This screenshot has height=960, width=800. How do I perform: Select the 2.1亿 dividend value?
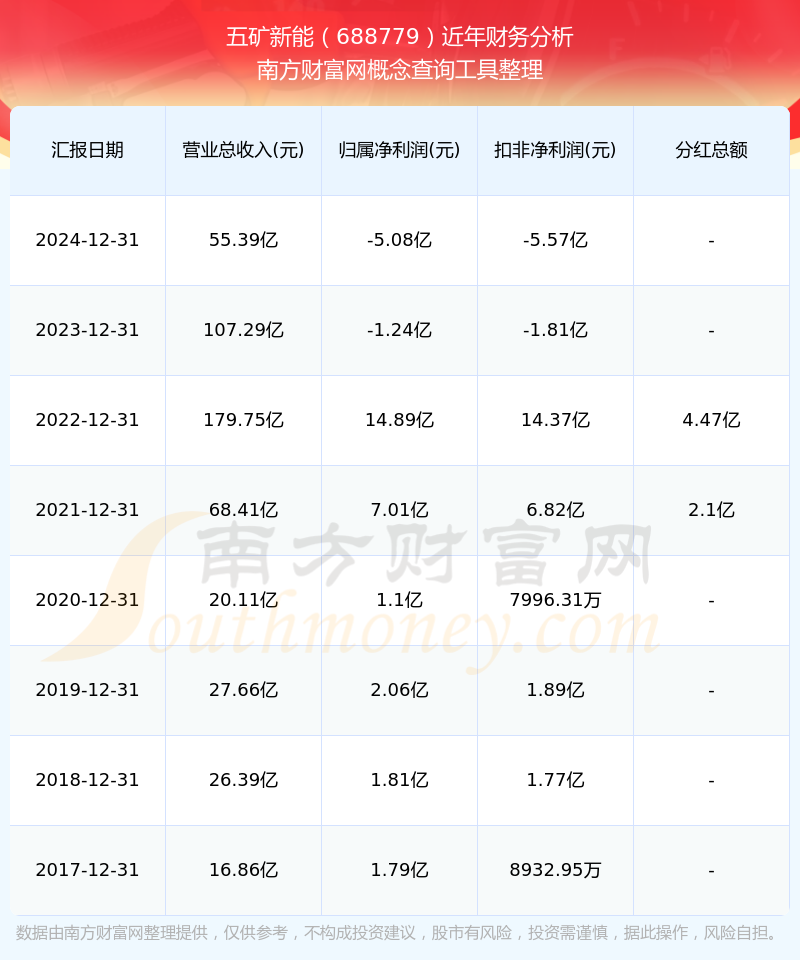(x=711, y=510)
